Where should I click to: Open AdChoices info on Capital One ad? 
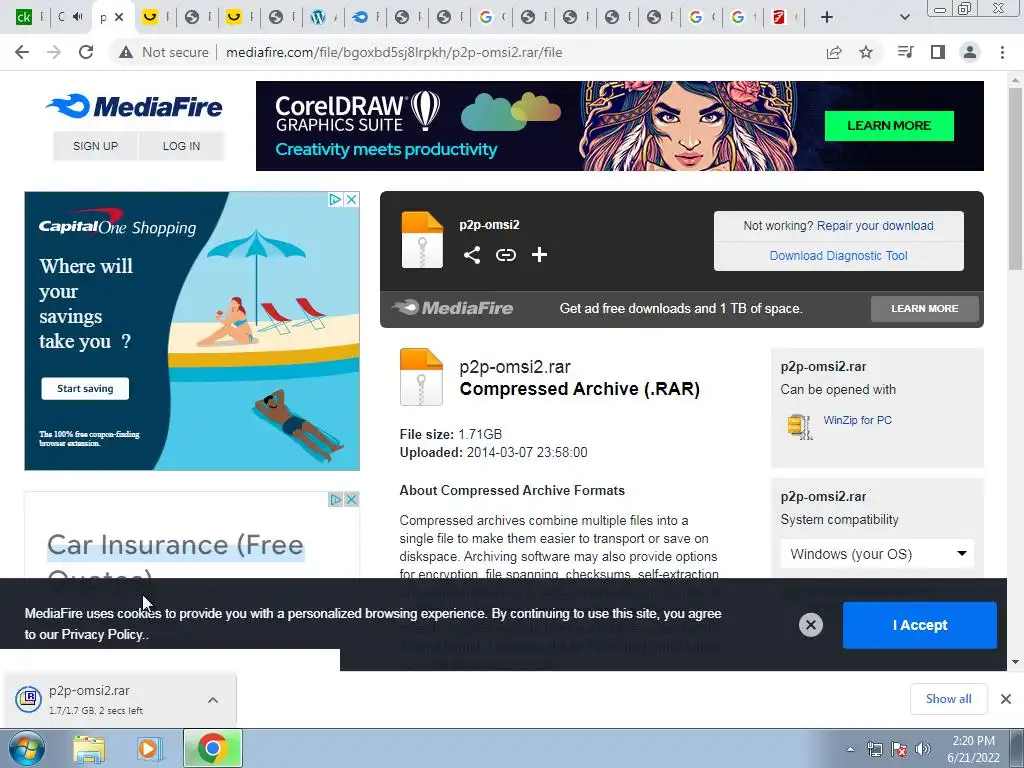pyautogui.click(x=335, y=199)
